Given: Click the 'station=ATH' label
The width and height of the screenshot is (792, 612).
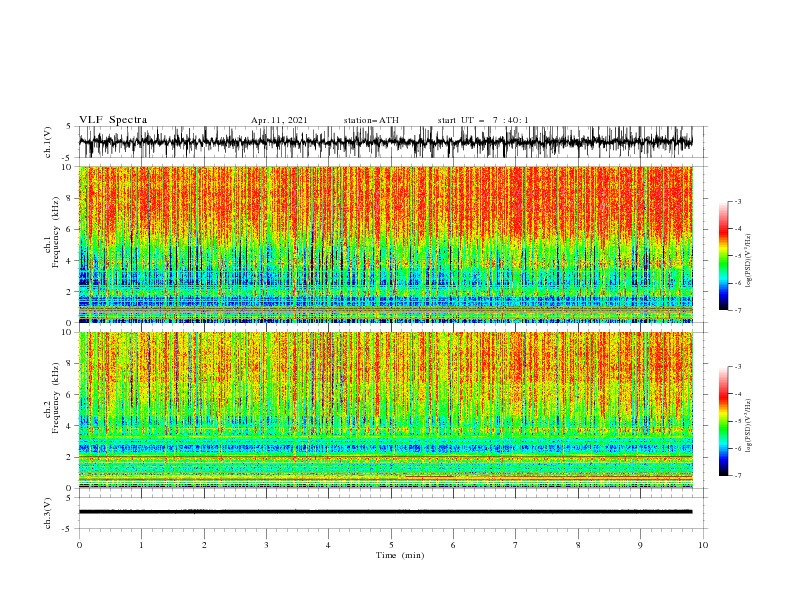Looking at the screenshot, I should (371, 120).
